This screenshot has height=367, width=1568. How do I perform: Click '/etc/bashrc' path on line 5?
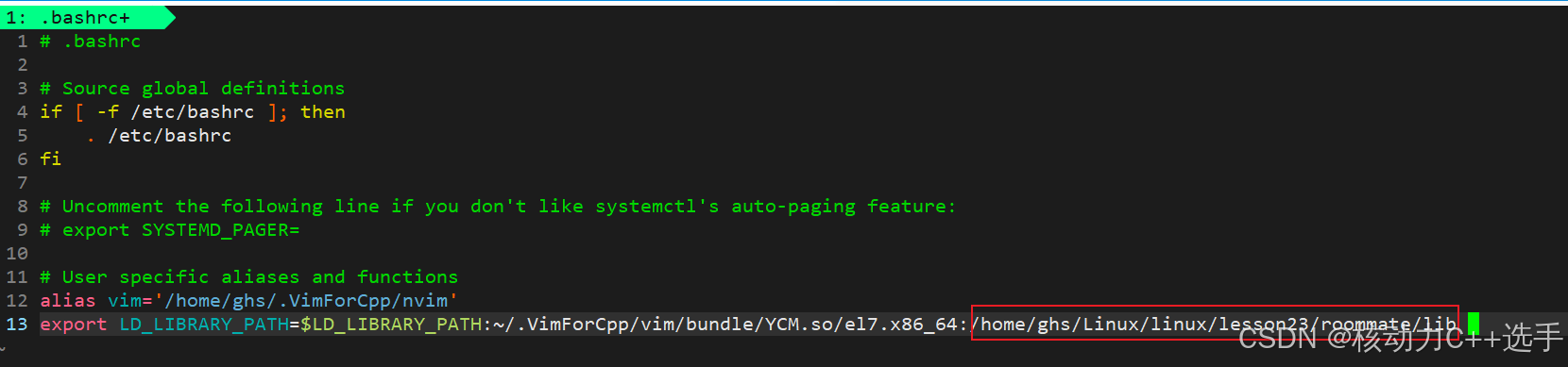[x=170, y=136]
